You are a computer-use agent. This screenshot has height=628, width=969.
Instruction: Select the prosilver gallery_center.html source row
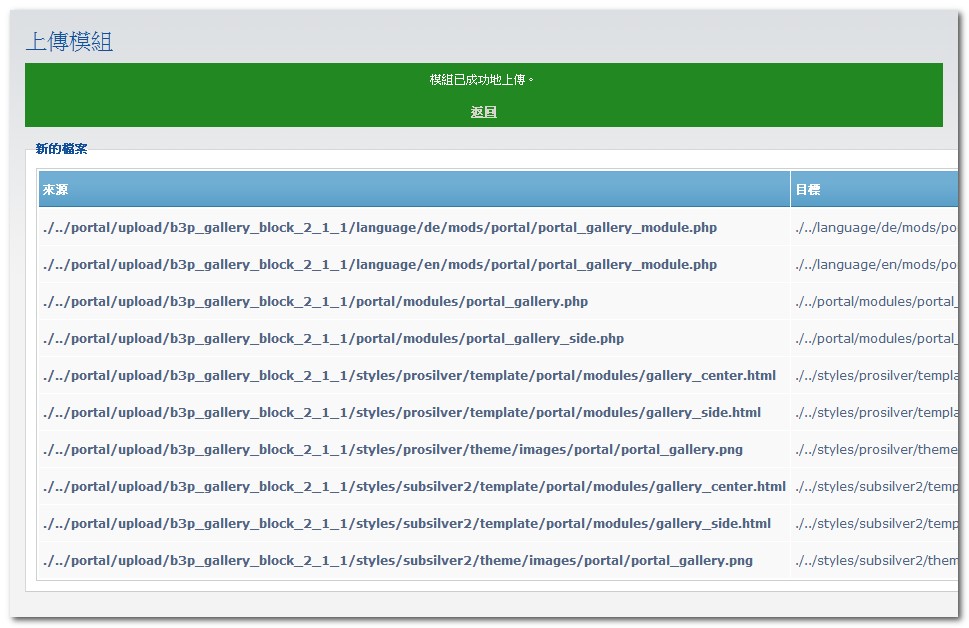coord(409,376)
